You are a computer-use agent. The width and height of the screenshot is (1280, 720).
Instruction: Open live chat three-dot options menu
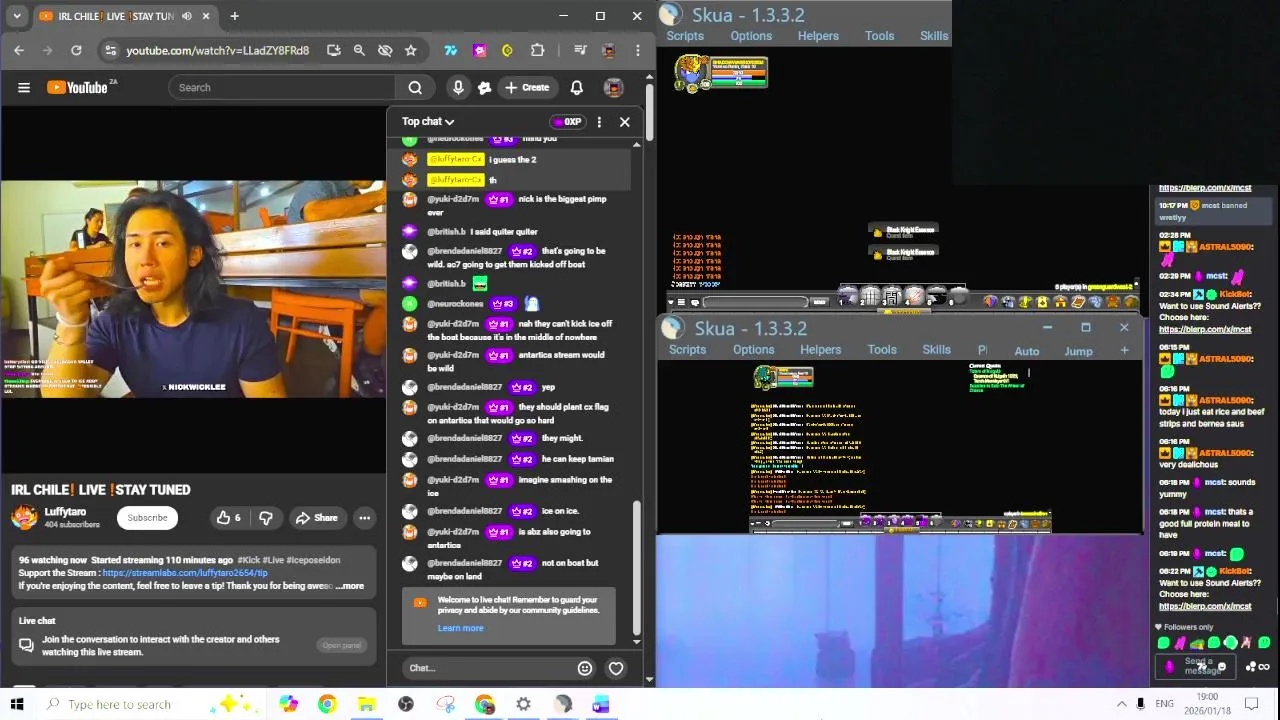point(599,122)
